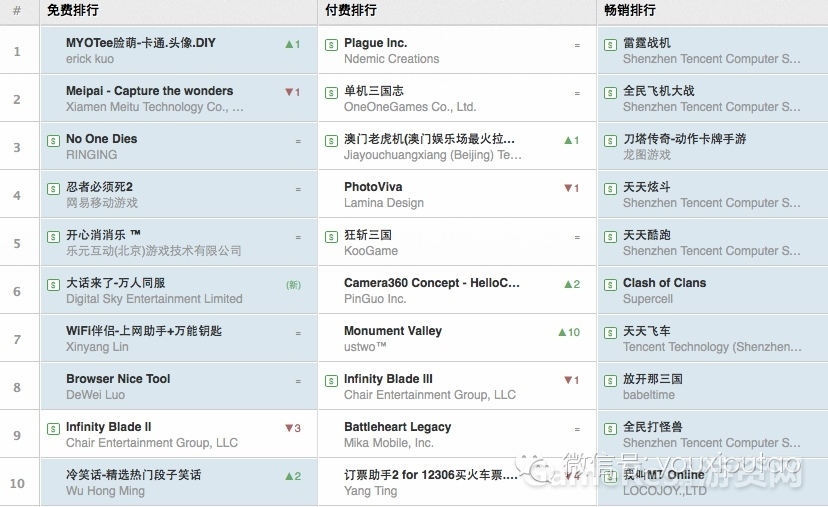
Task: Click rank number 7 cell
Action: [x=19, y=338]
